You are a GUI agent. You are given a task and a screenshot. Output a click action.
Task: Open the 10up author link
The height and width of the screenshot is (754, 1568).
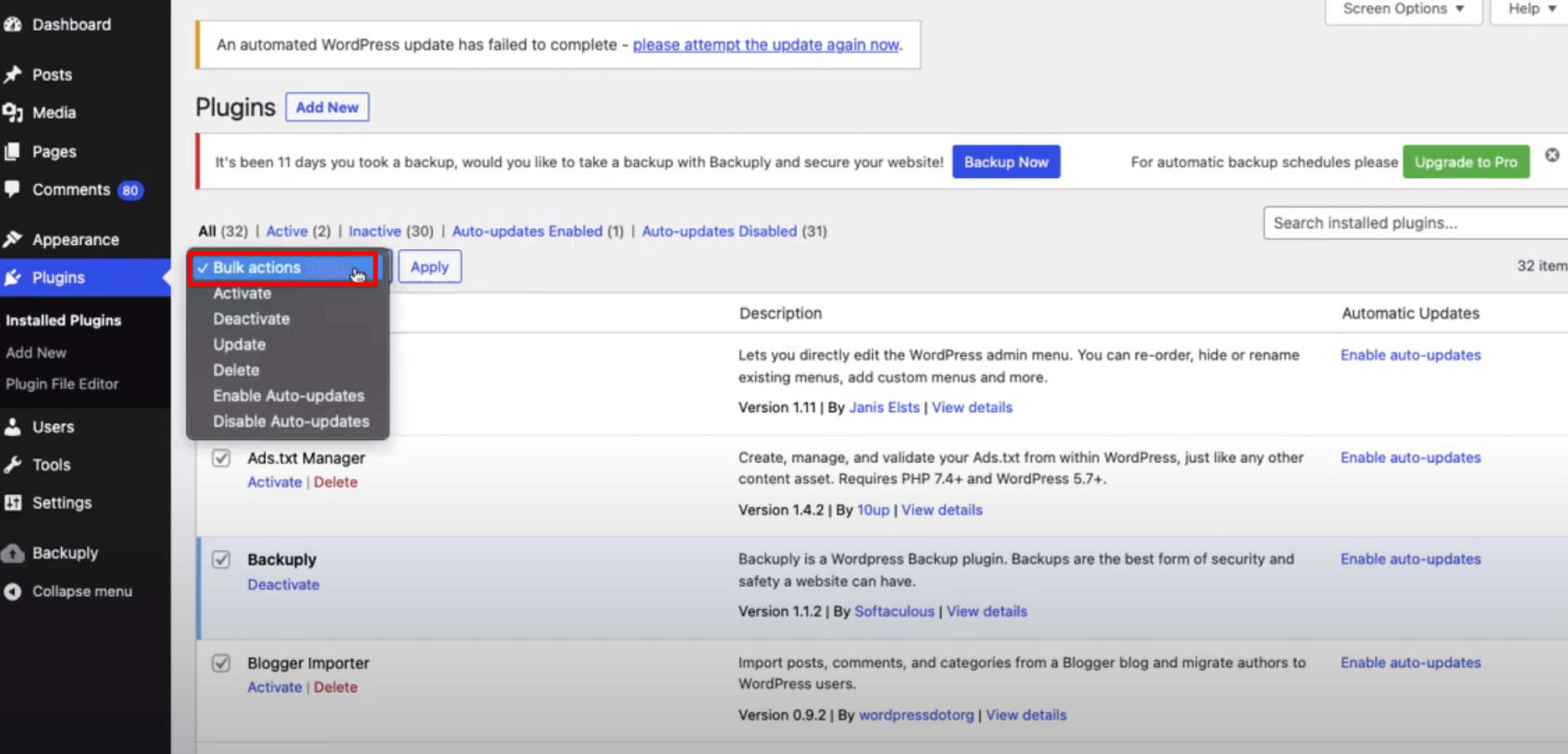(x=873, y=510)
